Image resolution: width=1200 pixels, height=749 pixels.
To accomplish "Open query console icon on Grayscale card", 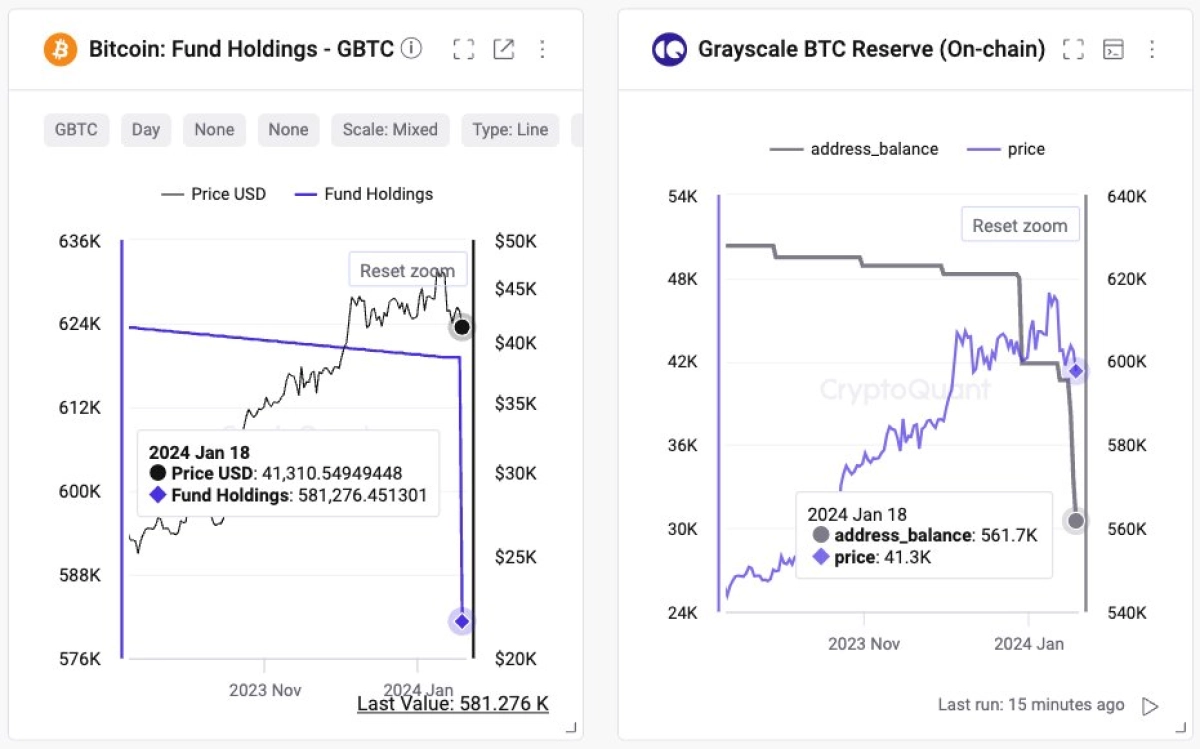I will click(x=1112, y=49).
